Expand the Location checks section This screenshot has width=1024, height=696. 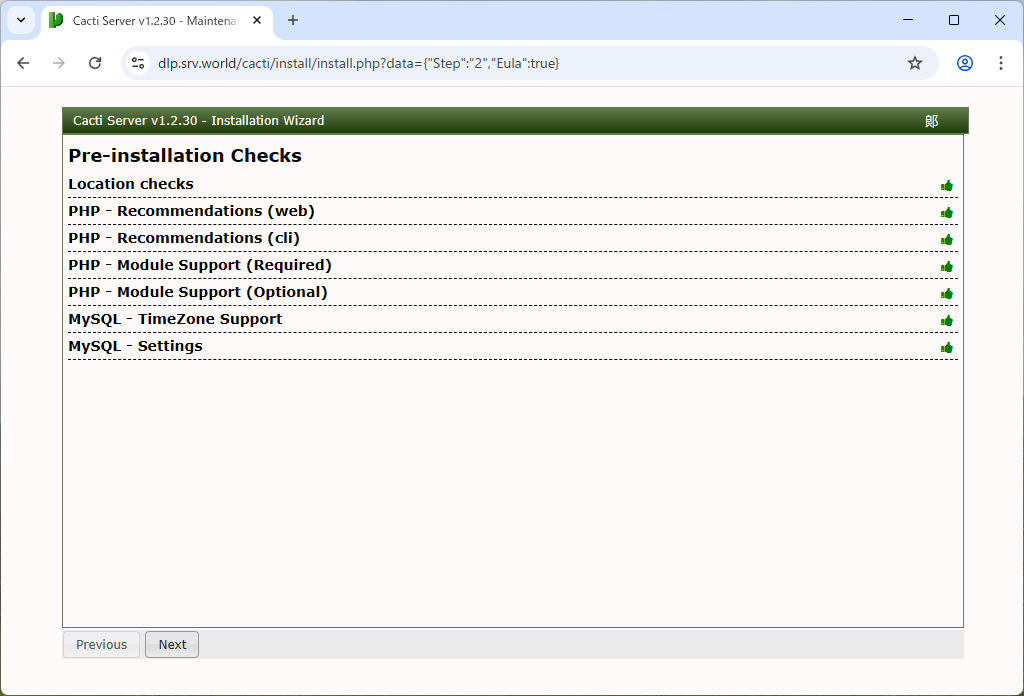tap(131, 184)
